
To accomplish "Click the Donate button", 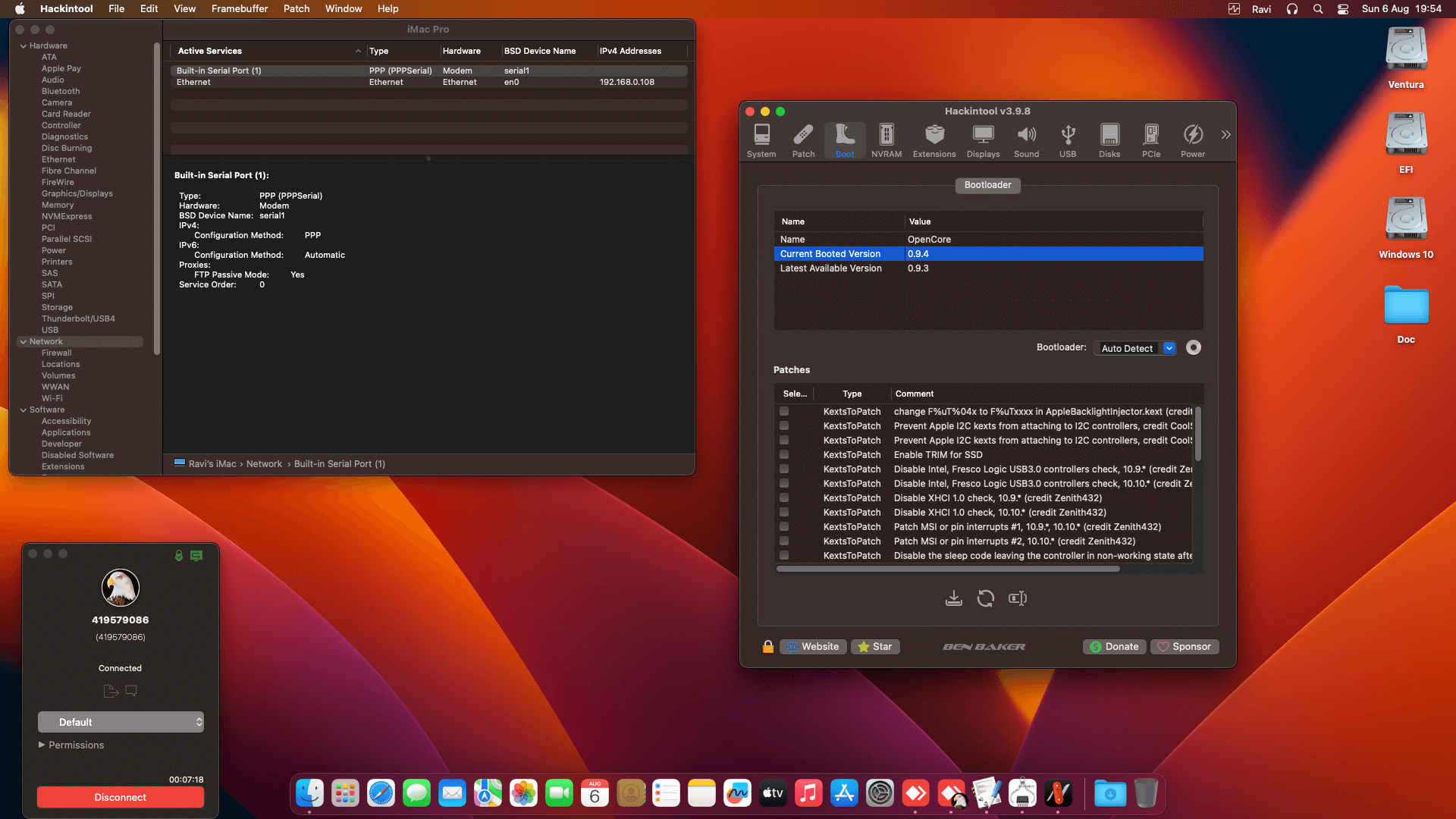I will pos(1115,647).
